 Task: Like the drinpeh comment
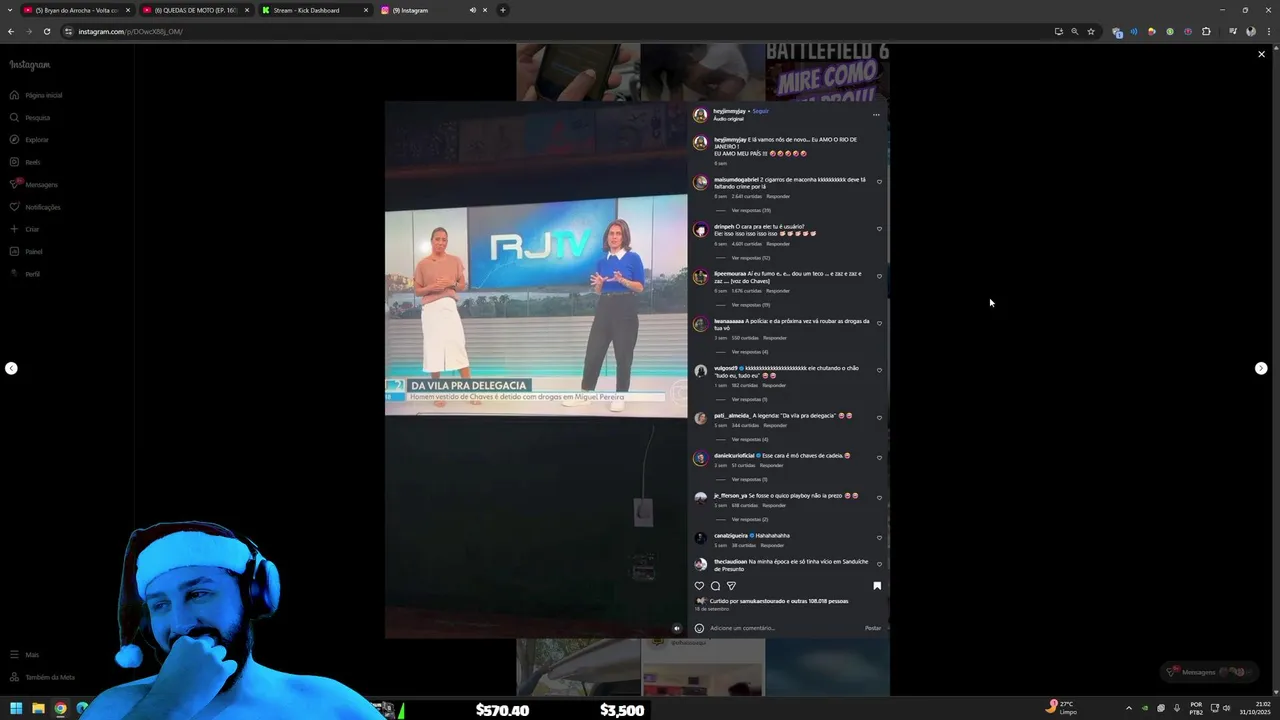click(x=879, y=229)
